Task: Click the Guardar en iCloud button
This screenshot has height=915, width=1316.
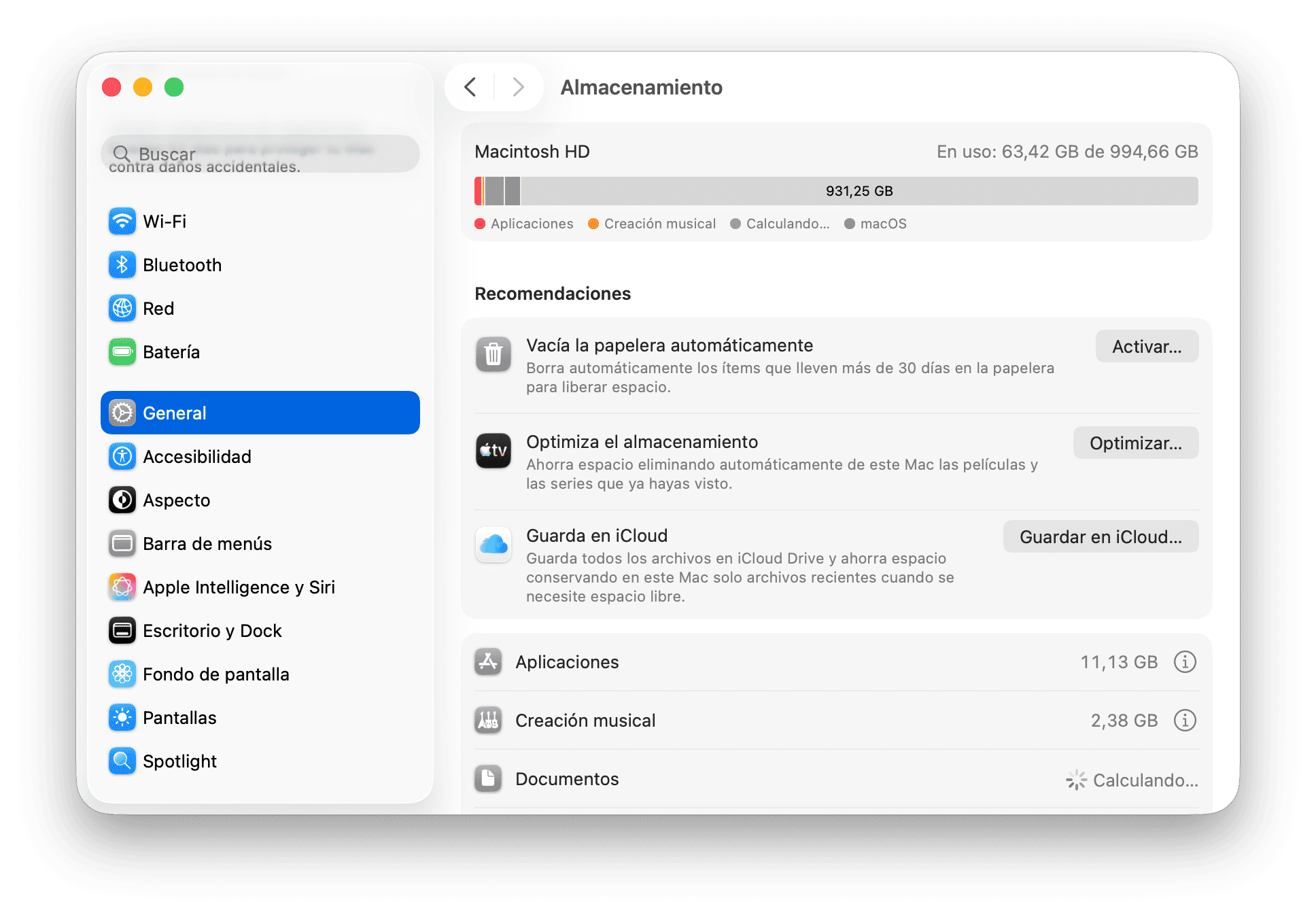Action: pos(1101,536)
